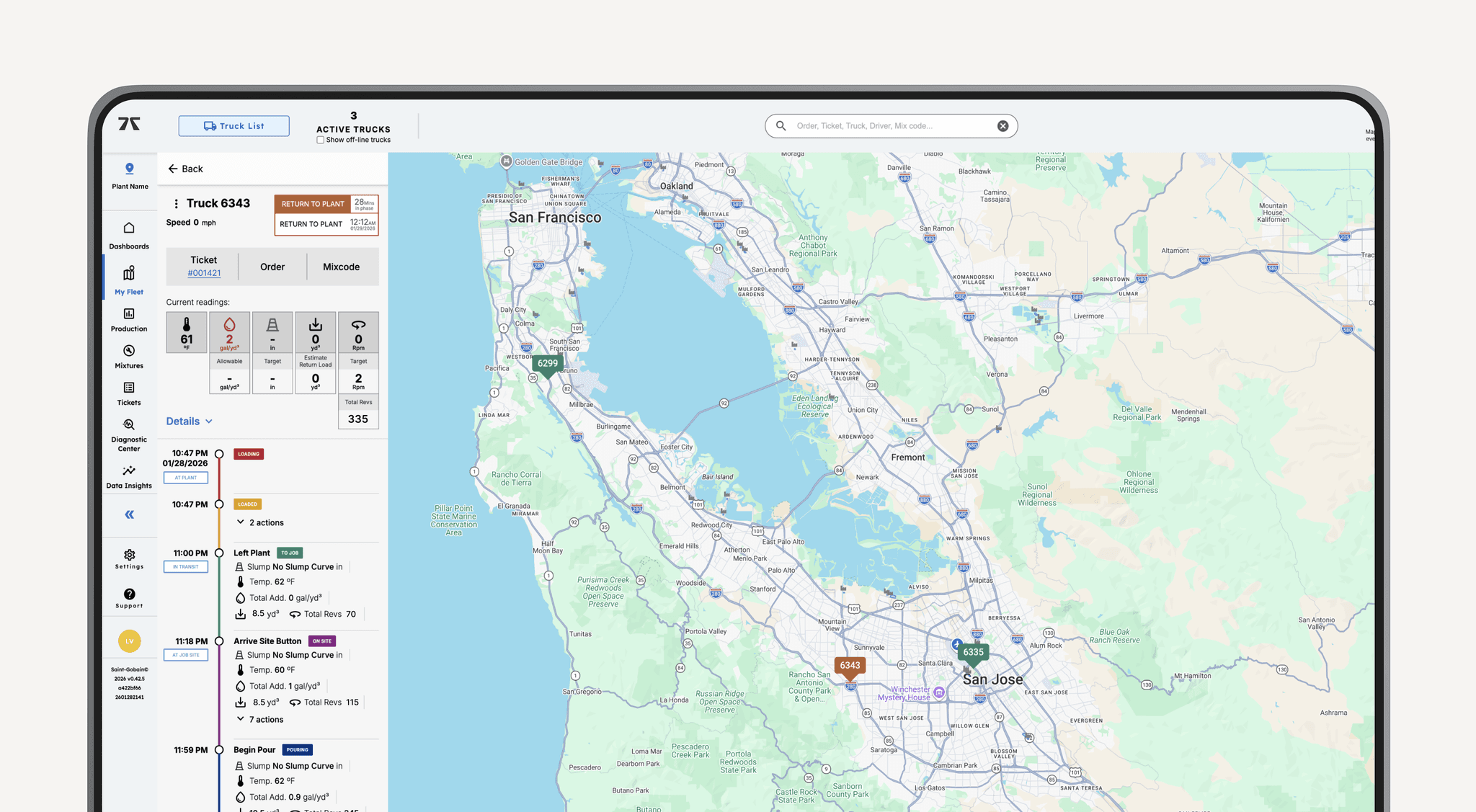Switch to the Mixcode tab
Image resolution: width=1476 pixels, height=812 pixels.
[341, 266]
